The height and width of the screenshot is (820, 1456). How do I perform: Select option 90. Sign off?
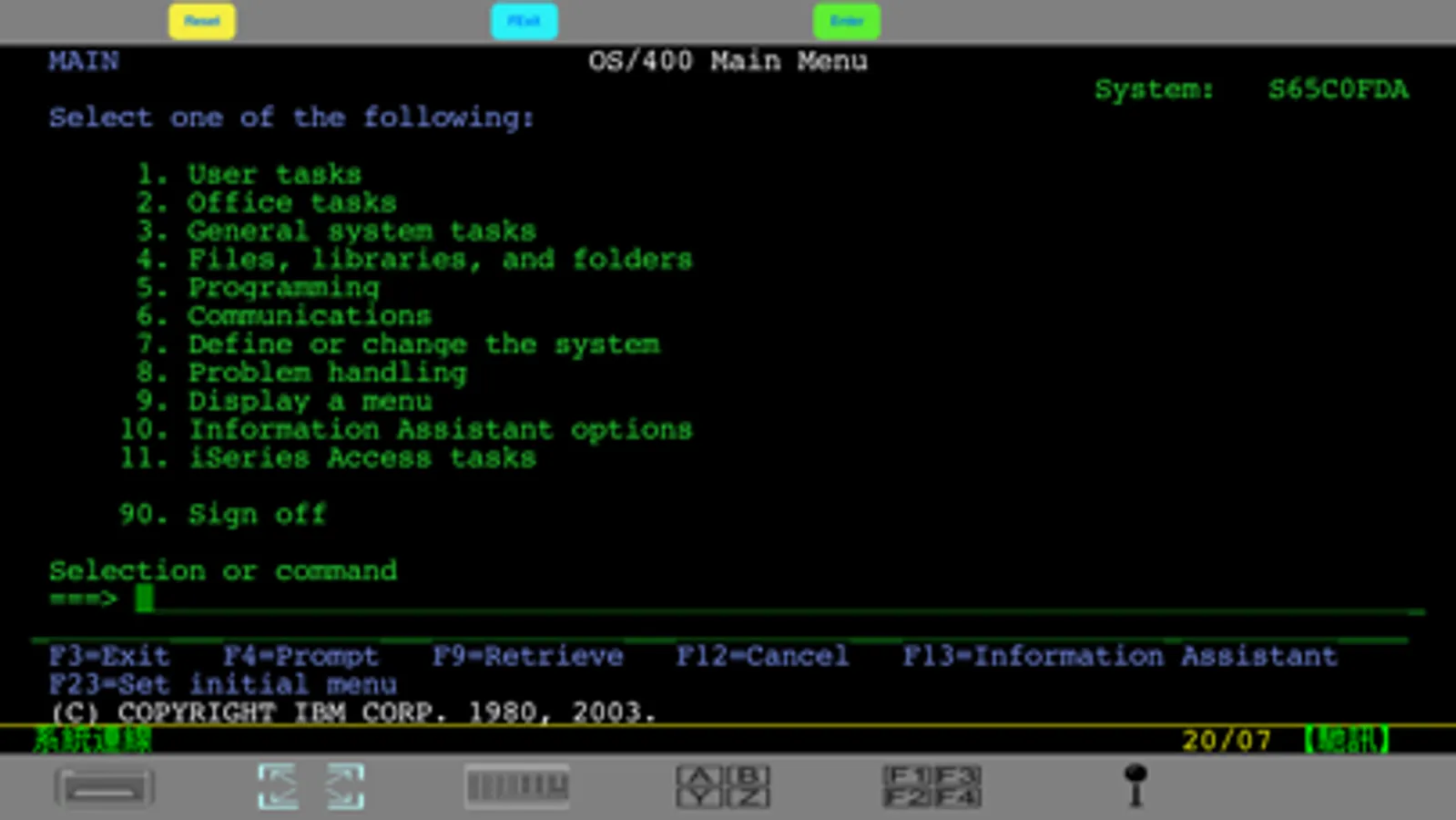pyautogui.click(x=222, y=515)
